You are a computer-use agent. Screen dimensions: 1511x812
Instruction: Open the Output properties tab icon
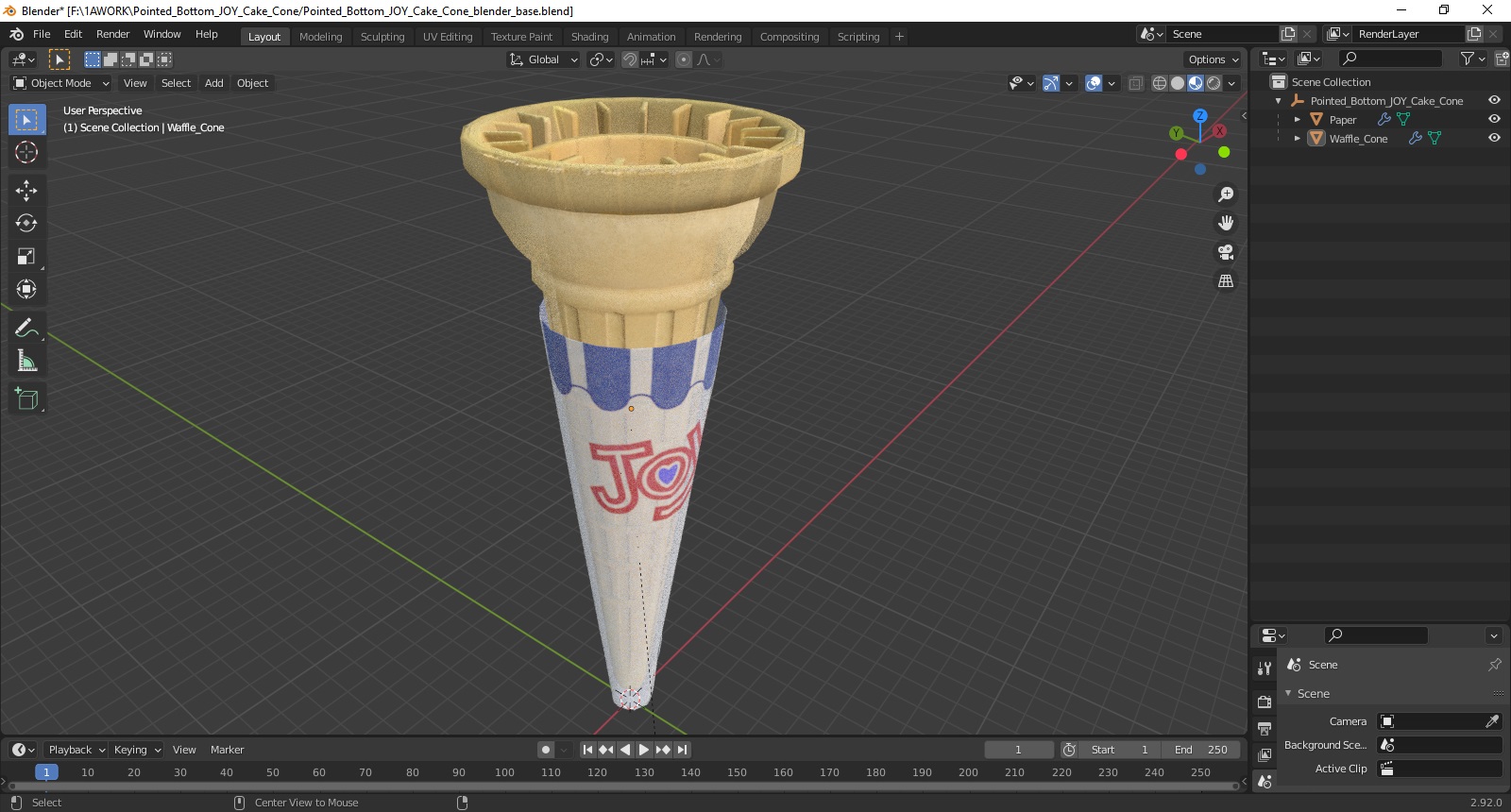pos(1265,728)
